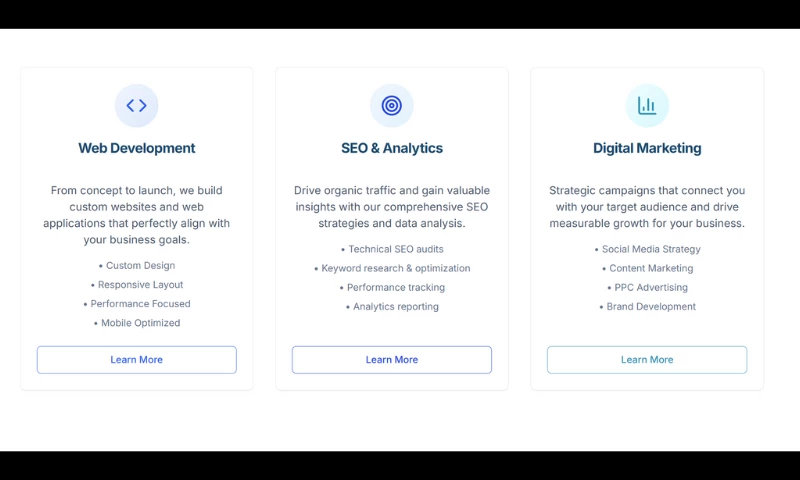Select the Brand Development list entry
This screenshot has width=800, height=480.
650,307
